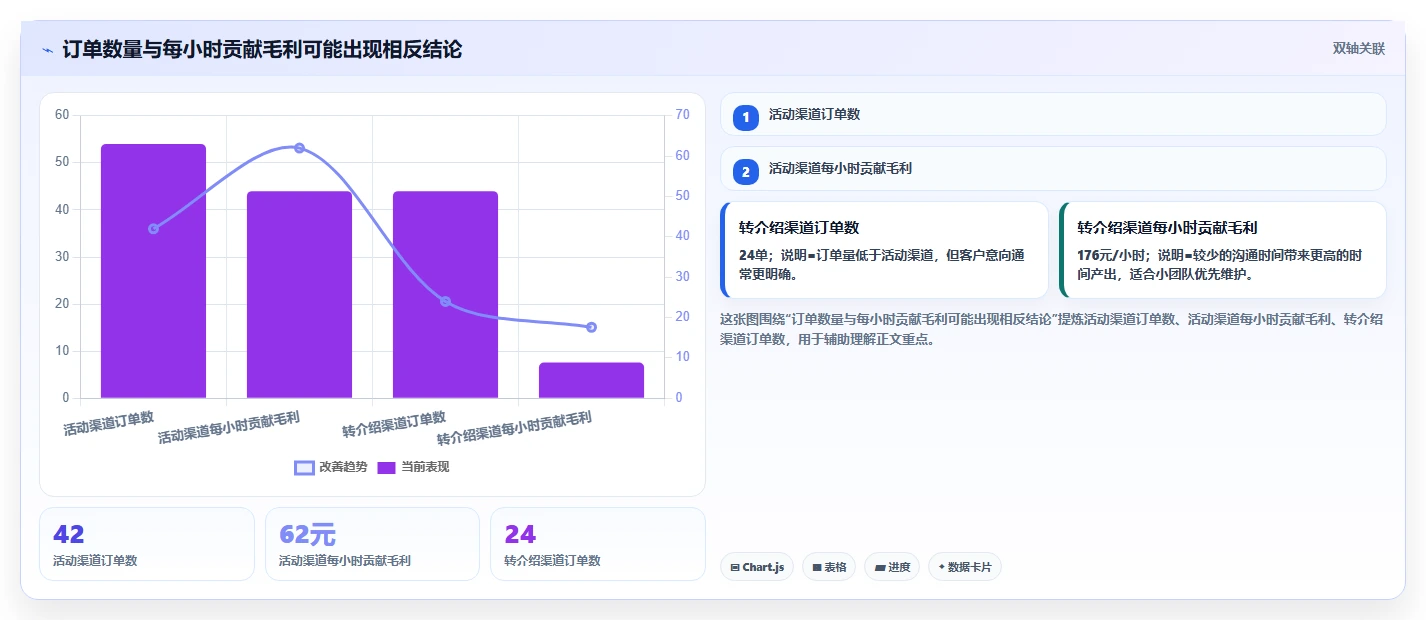
Task: Select the numbered badge 2 item
Action: (x=746, y=172)
